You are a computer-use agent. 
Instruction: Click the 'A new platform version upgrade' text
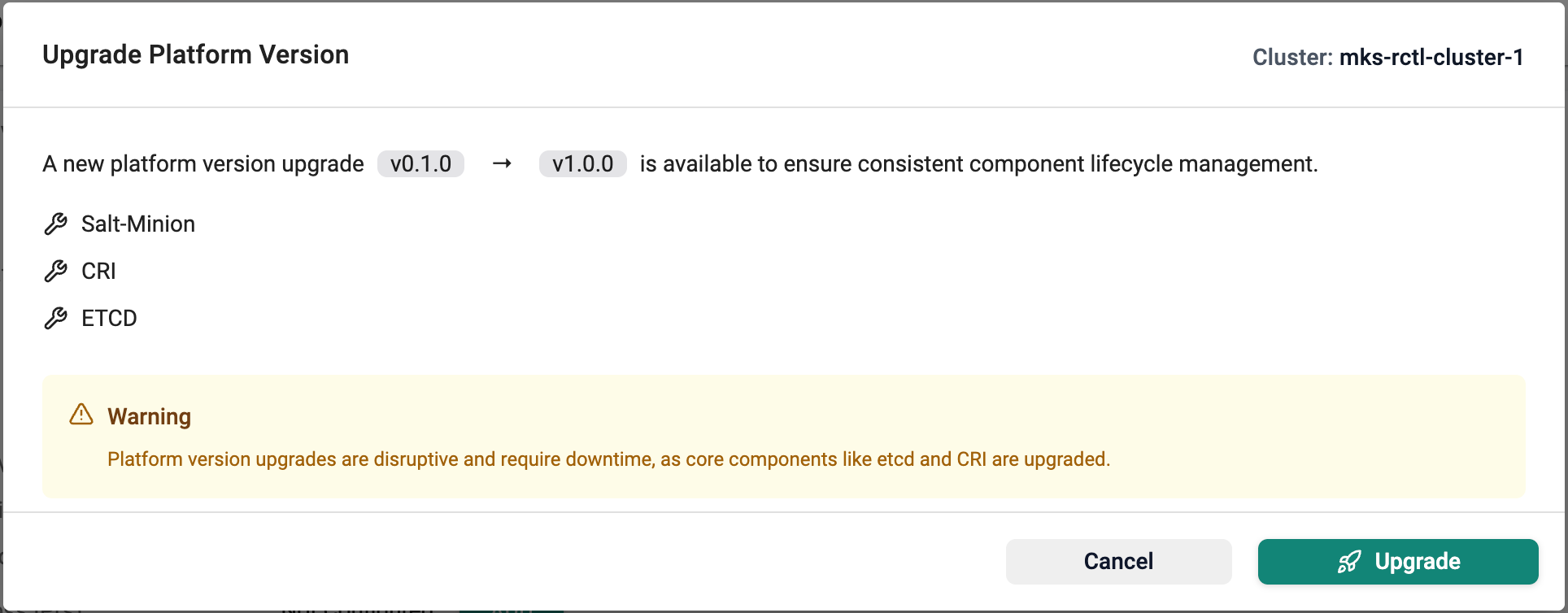203,164
